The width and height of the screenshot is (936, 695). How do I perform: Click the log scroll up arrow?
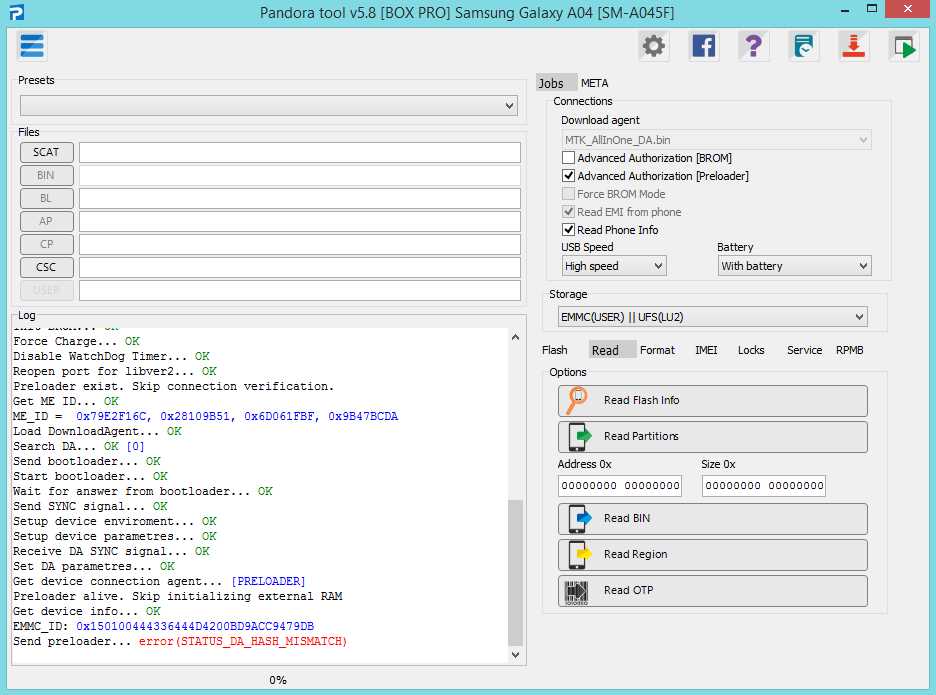(515, 337)
